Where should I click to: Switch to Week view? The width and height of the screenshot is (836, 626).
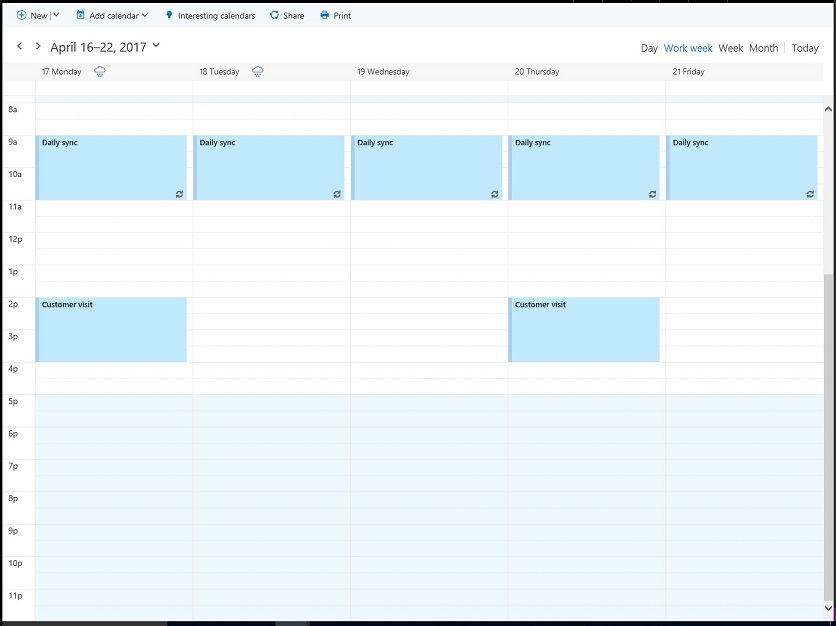(731, 48)
